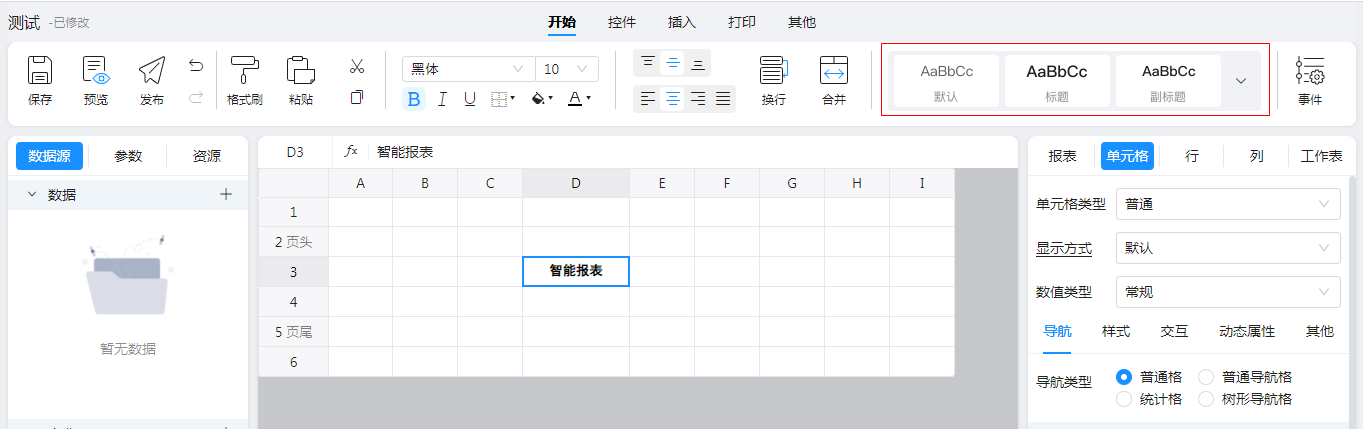
Task: Select the Format Painter (格式刷) tool
Action: [x=244, y=70]
